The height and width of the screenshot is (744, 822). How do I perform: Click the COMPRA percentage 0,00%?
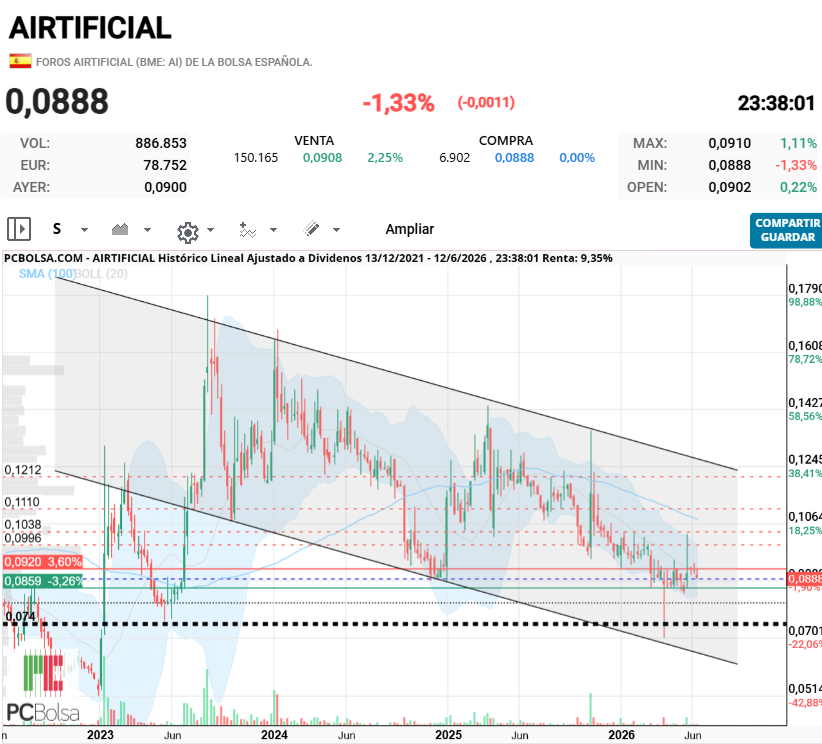577,158
